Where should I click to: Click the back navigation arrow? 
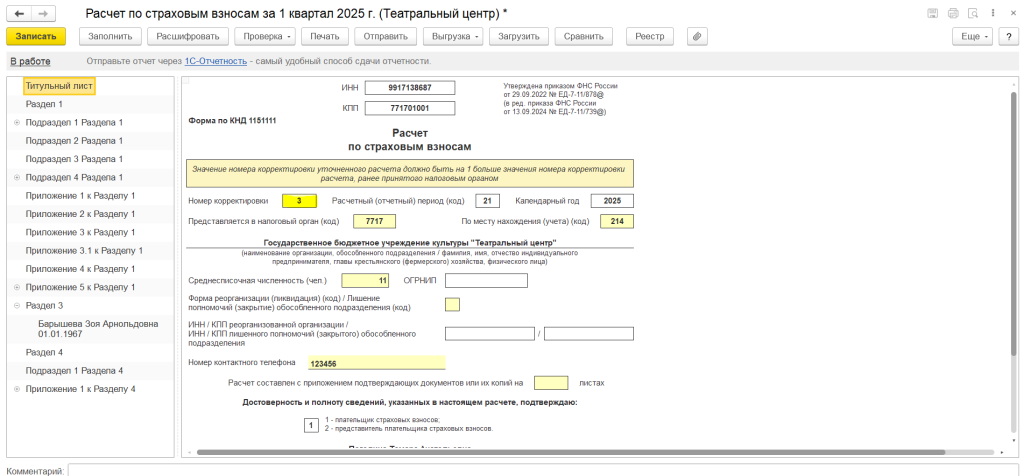pyautogui.click(x=20, y=13)
